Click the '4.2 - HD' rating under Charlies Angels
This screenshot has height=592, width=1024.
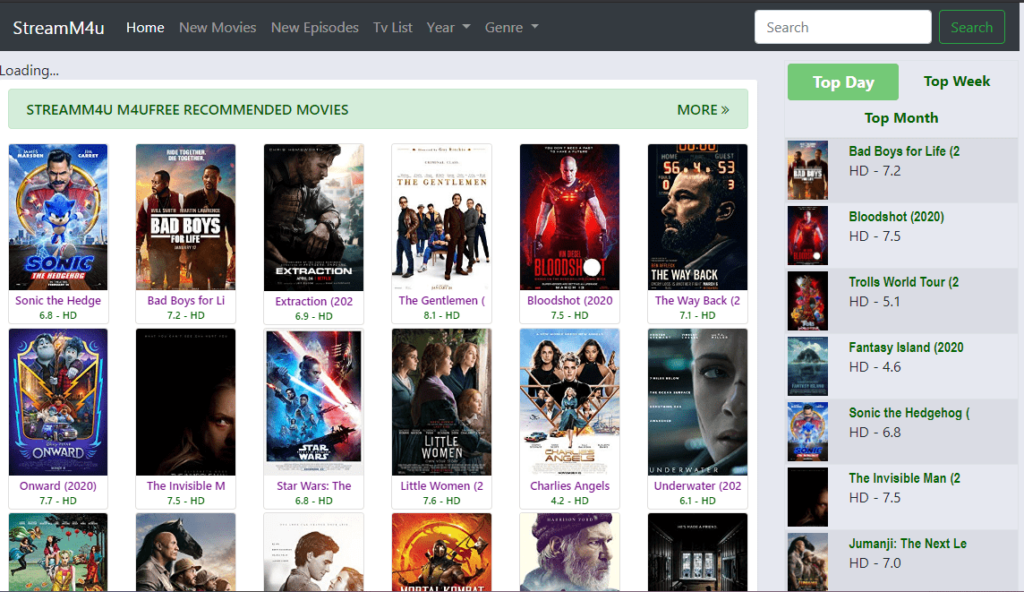click(569, 501)
